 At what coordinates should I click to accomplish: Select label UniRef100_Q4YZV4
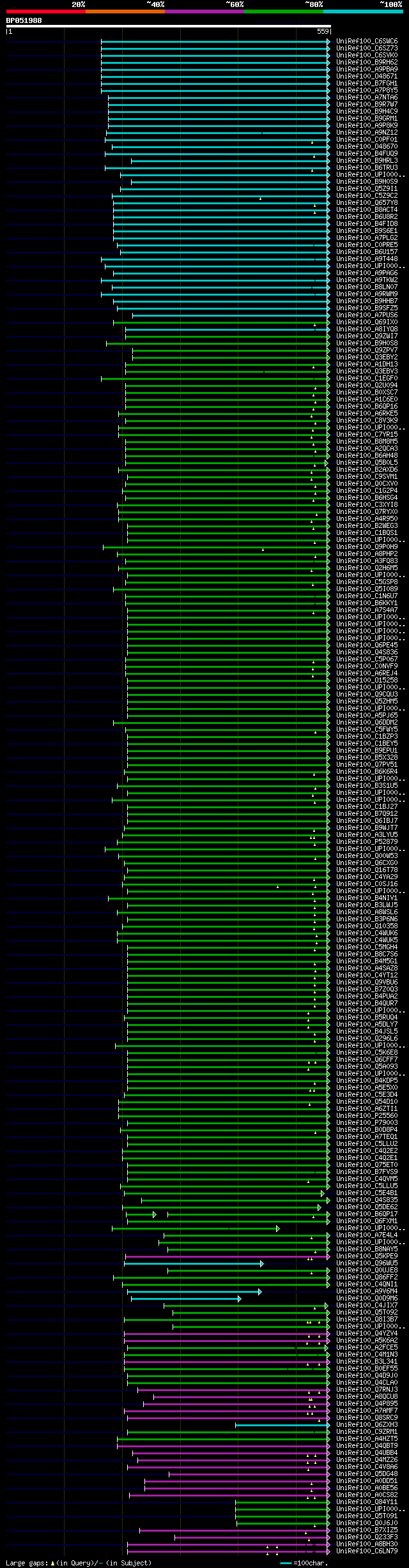[367, 1334]
